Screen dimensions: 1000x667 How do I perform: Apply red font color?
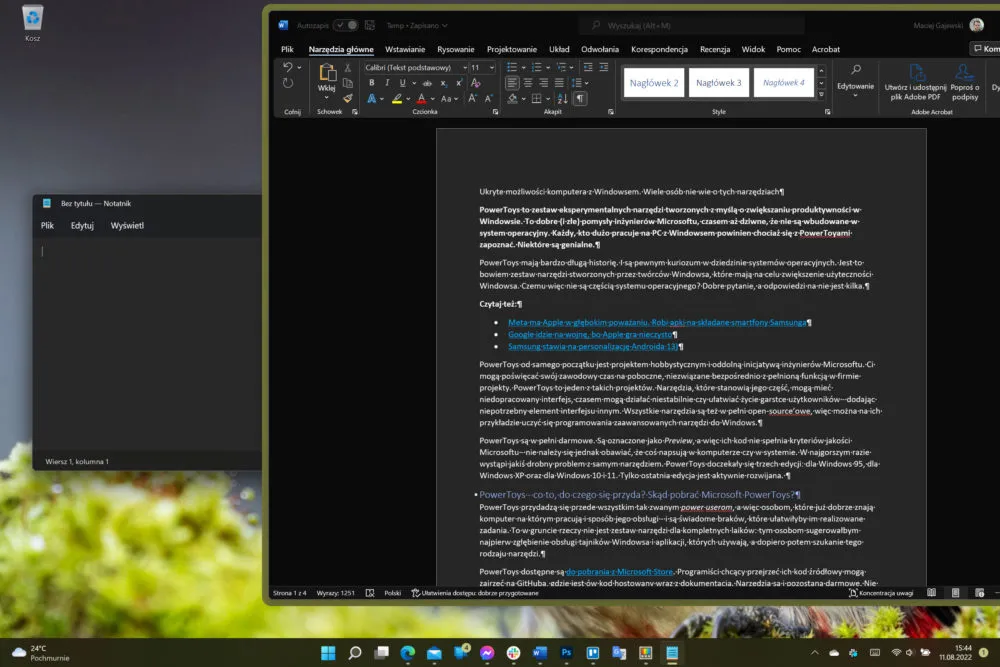422,99
